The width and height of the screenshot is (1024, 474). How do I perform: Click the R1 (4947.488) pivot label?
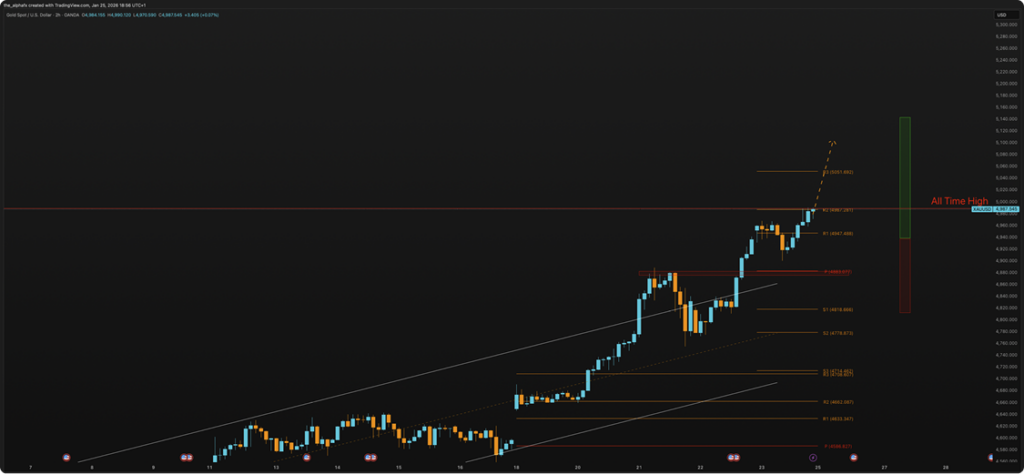(x=834, y=233)
